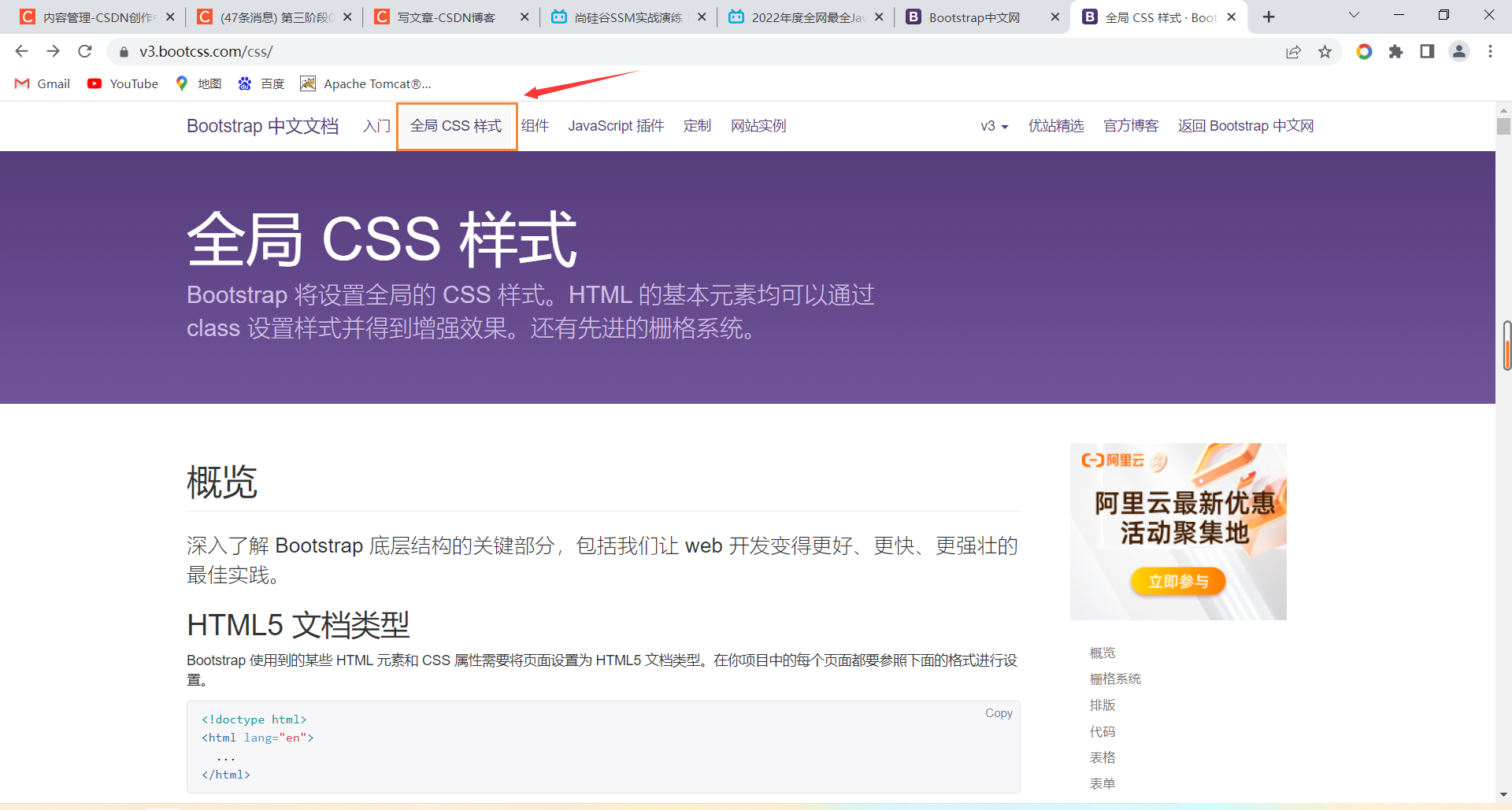1512x810 pixels.
Task: Expand the v3 version dropdown
Action: pyautogui.click(x=994, y=126)
